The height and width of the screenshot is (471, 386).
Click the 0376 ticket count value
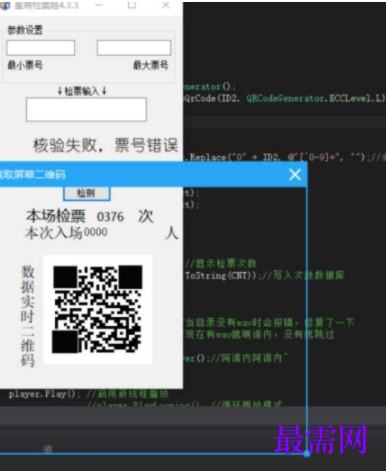[110, 217]
